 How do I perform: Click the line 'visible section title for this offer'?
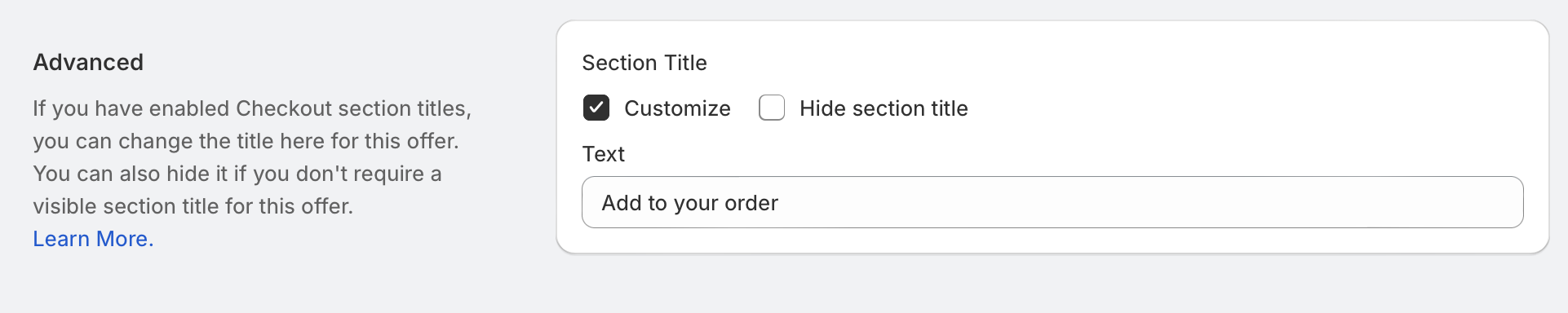[x=193, y=206]
